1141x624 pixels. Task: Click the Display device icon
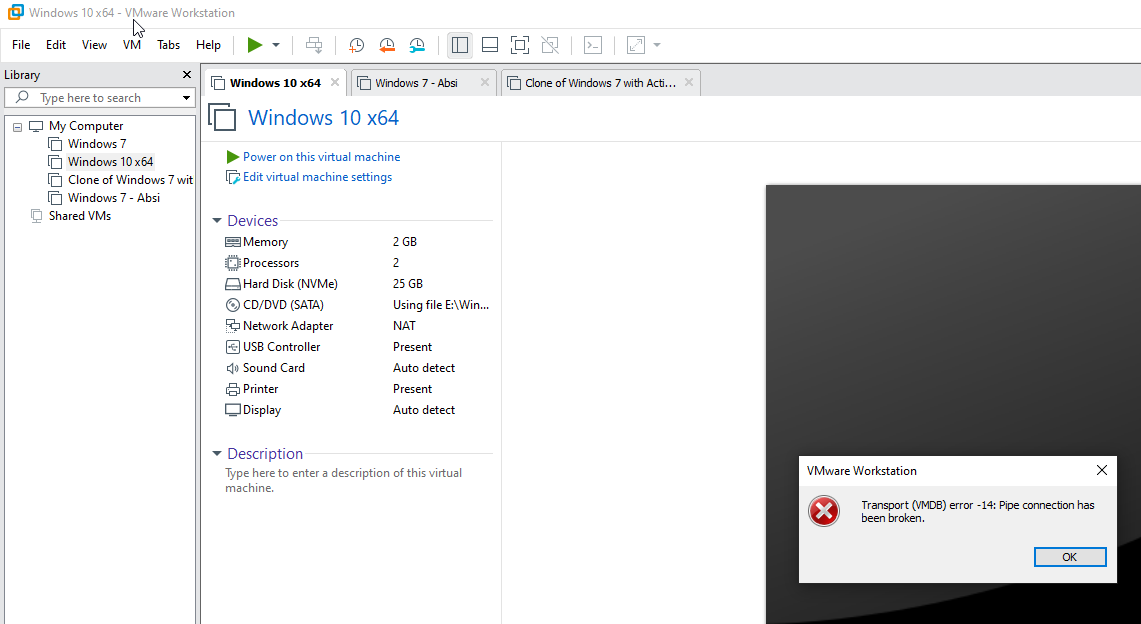point(233,410)
